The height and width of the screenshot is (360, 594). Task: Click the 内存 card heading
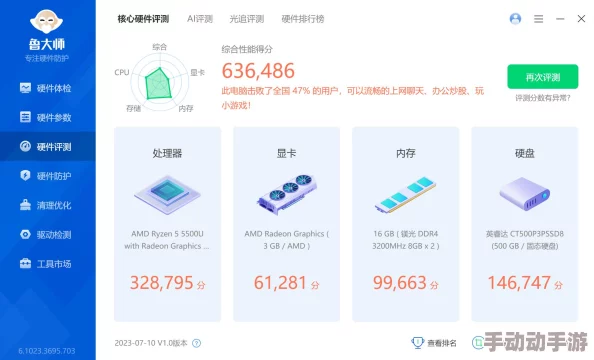coord(406,153)
